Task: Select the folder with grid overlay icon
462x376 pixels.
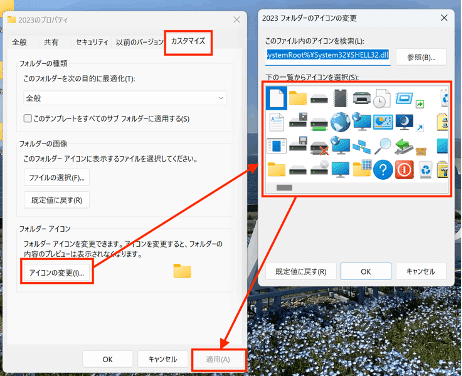Action: click(x=362, y=168)
